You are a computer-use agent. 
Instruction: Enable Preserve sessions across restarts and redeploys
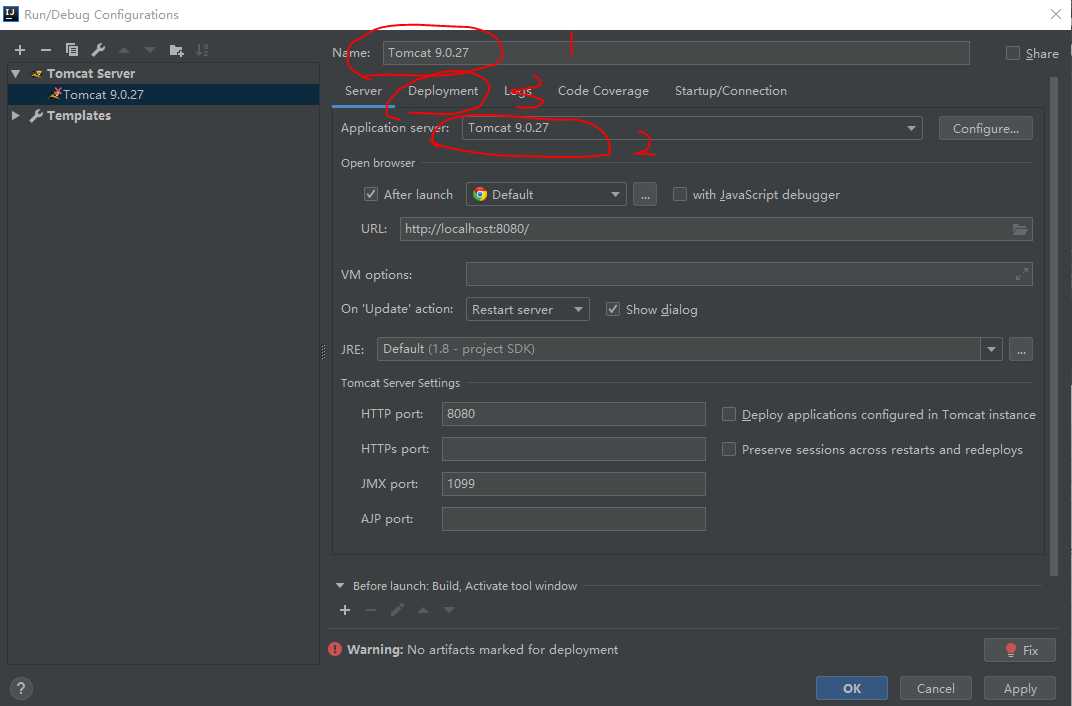729,449
